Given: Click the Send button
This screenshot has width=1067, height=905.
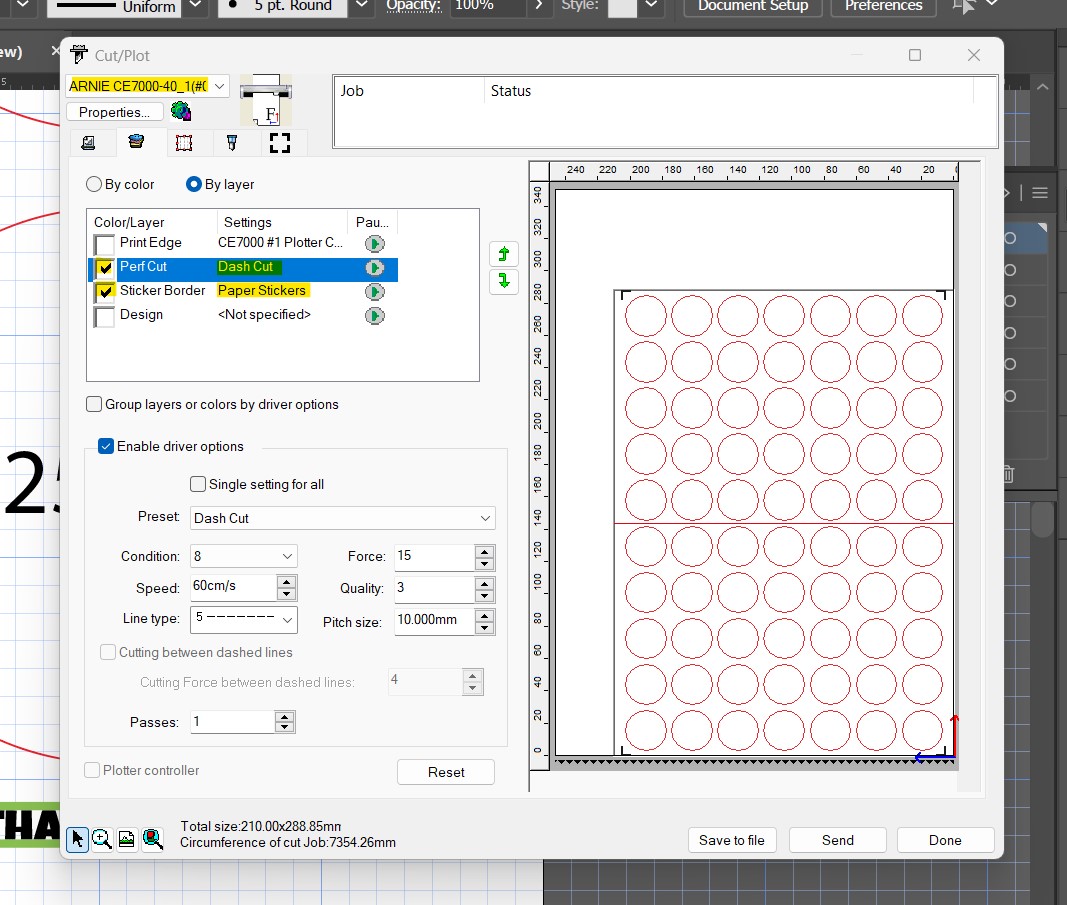Looking at the screenshot, I should [x=838, y=840].
